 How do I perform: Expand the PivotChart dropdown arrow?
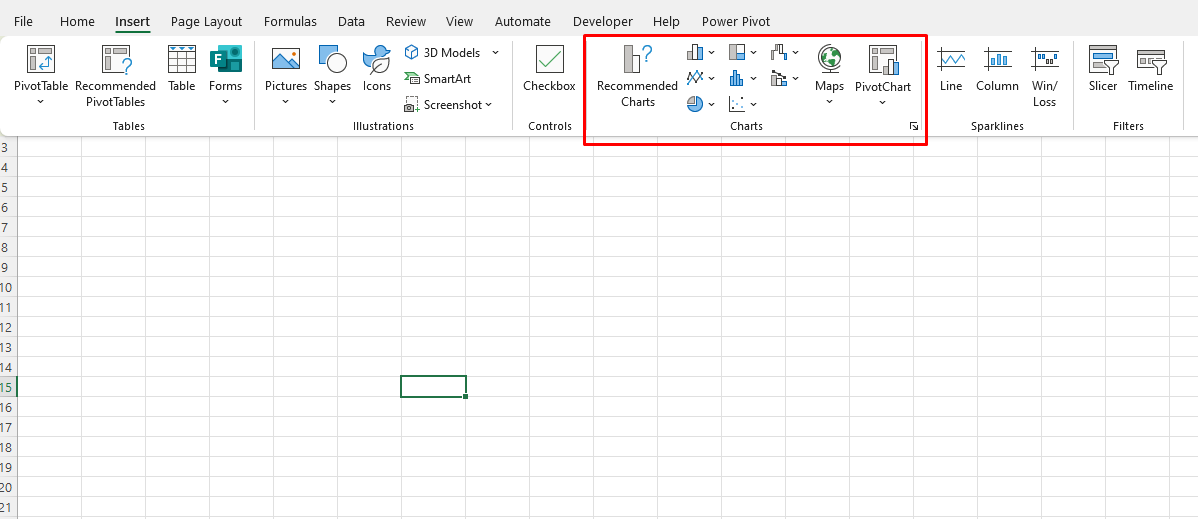[x=883, y=101]
